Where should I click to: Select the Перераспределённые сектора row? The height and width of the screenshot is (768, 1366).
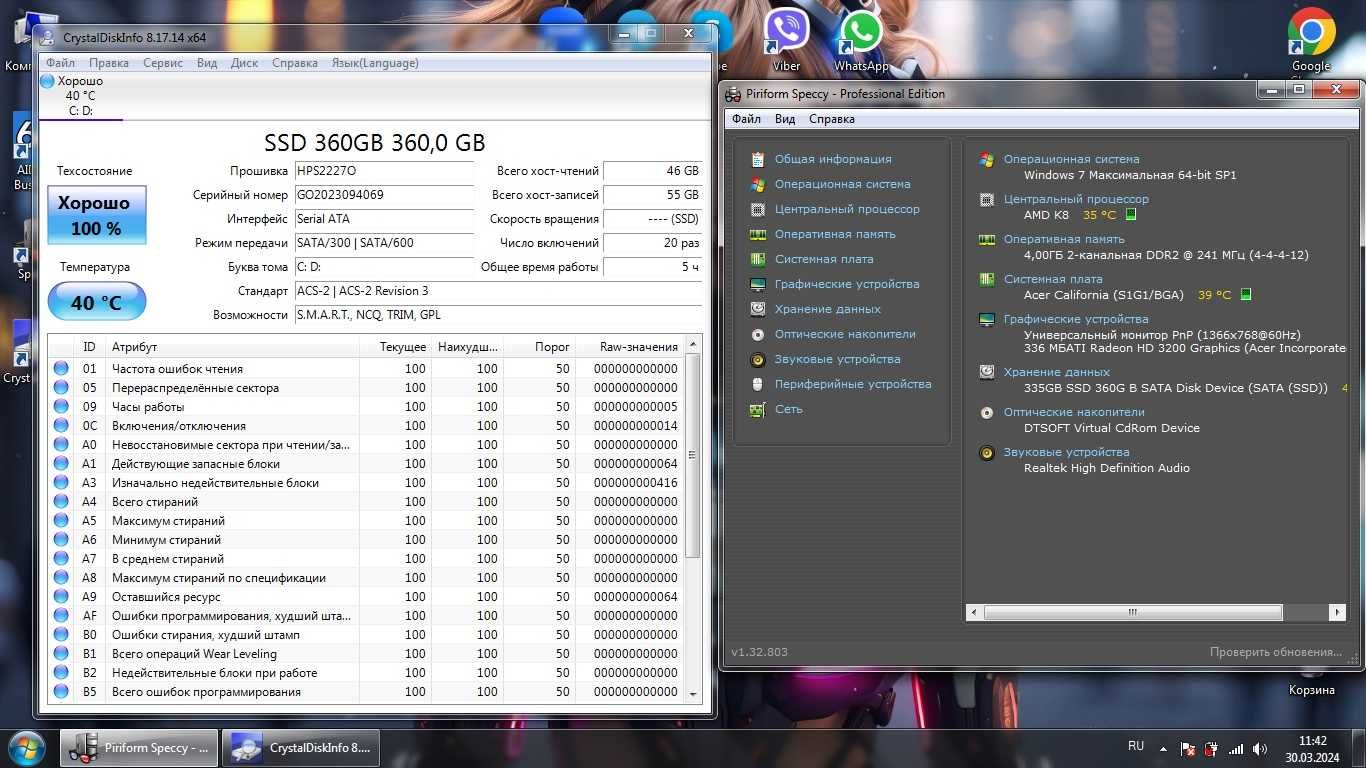click(x=367, y=387)
